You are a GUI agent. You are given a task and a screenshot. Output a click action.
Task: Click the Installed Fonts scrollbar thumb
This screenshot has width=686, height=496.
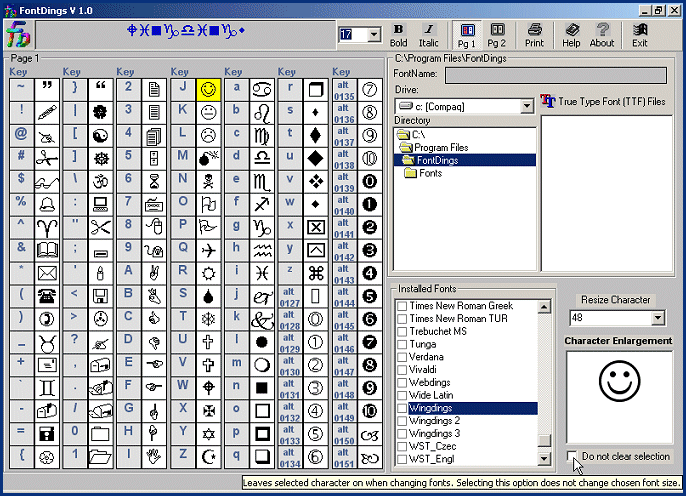[544, 440]
